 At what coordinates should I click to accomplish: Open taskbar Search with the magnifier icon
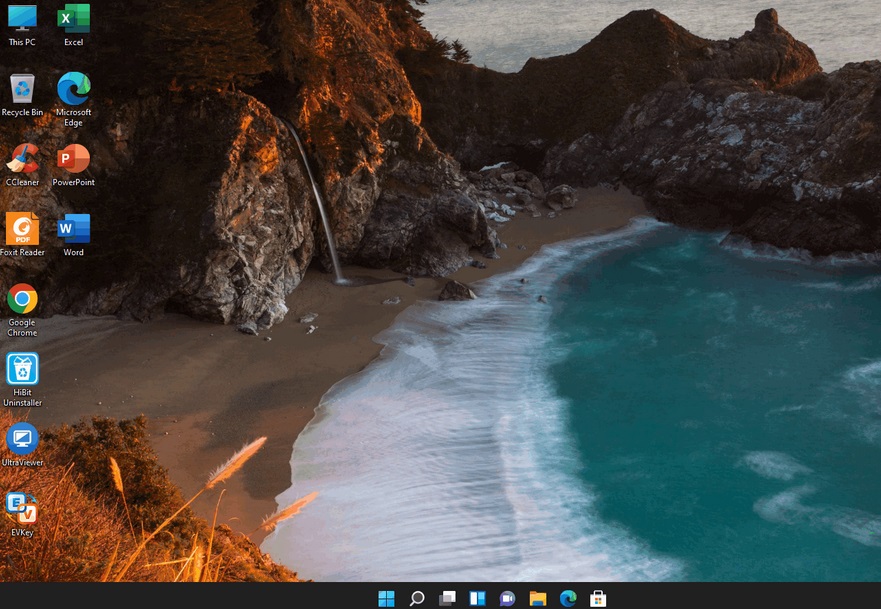point(417,598)
